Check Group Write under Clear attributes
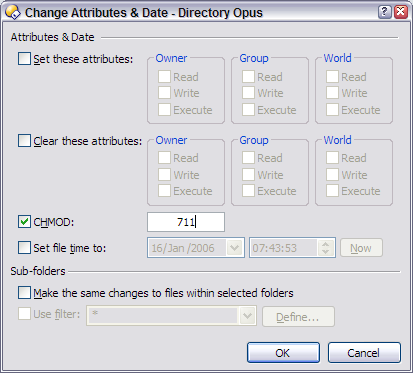The height and width of the screenshot is (373, 413). point(248,174)
